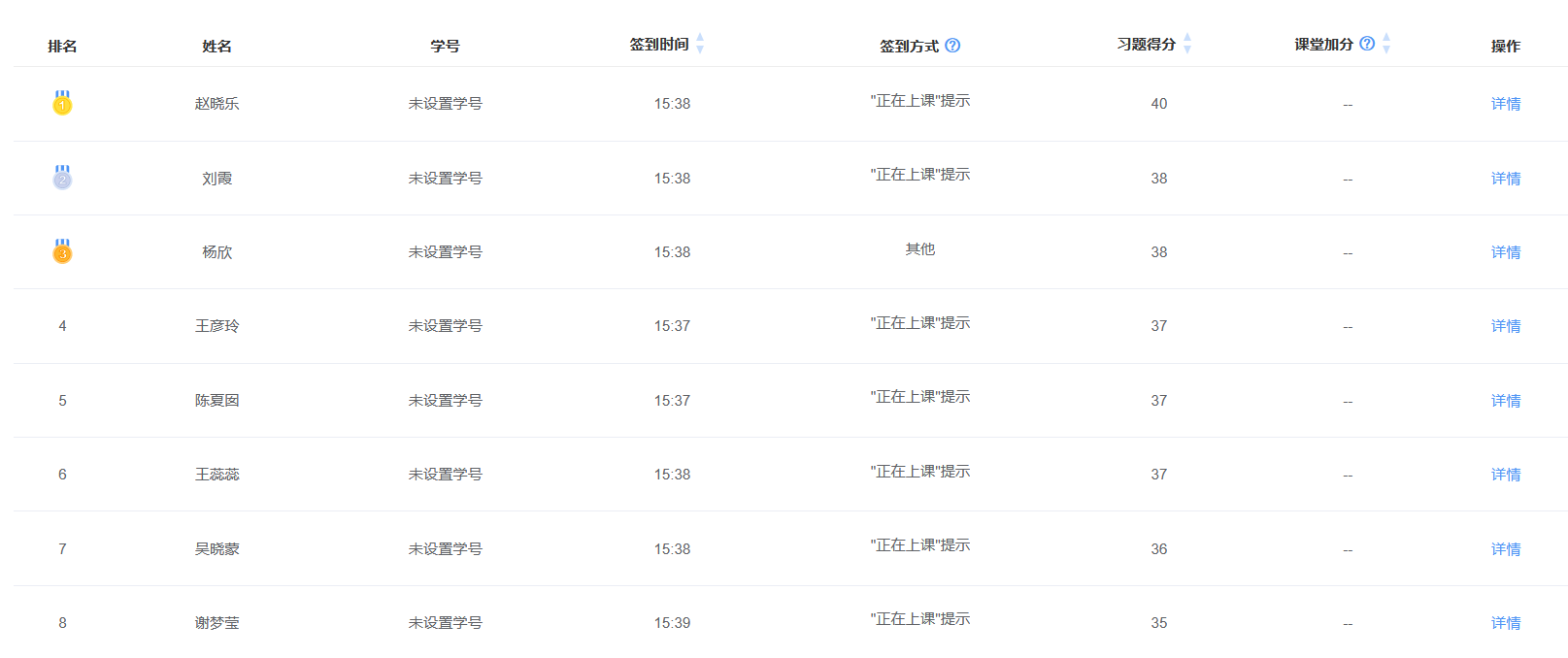Click the 签到时间 column header
The width and height of the screenshot is (1568, 658).
[x=659, y=45]
